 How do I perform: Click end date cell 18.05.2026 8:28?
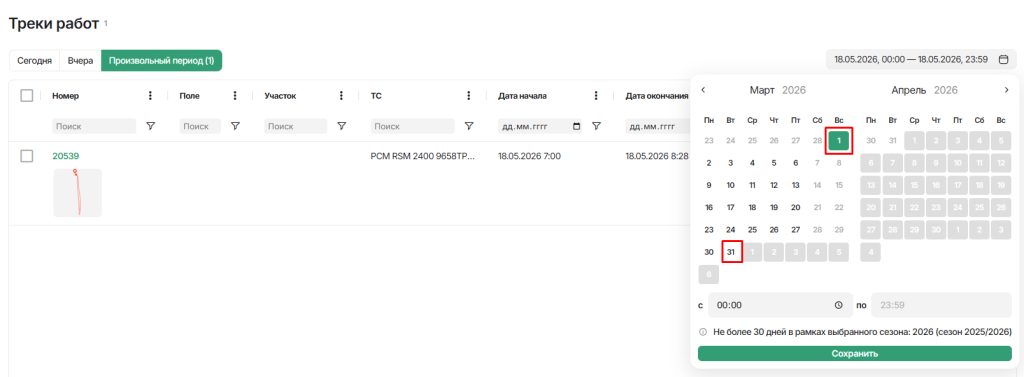656,156
